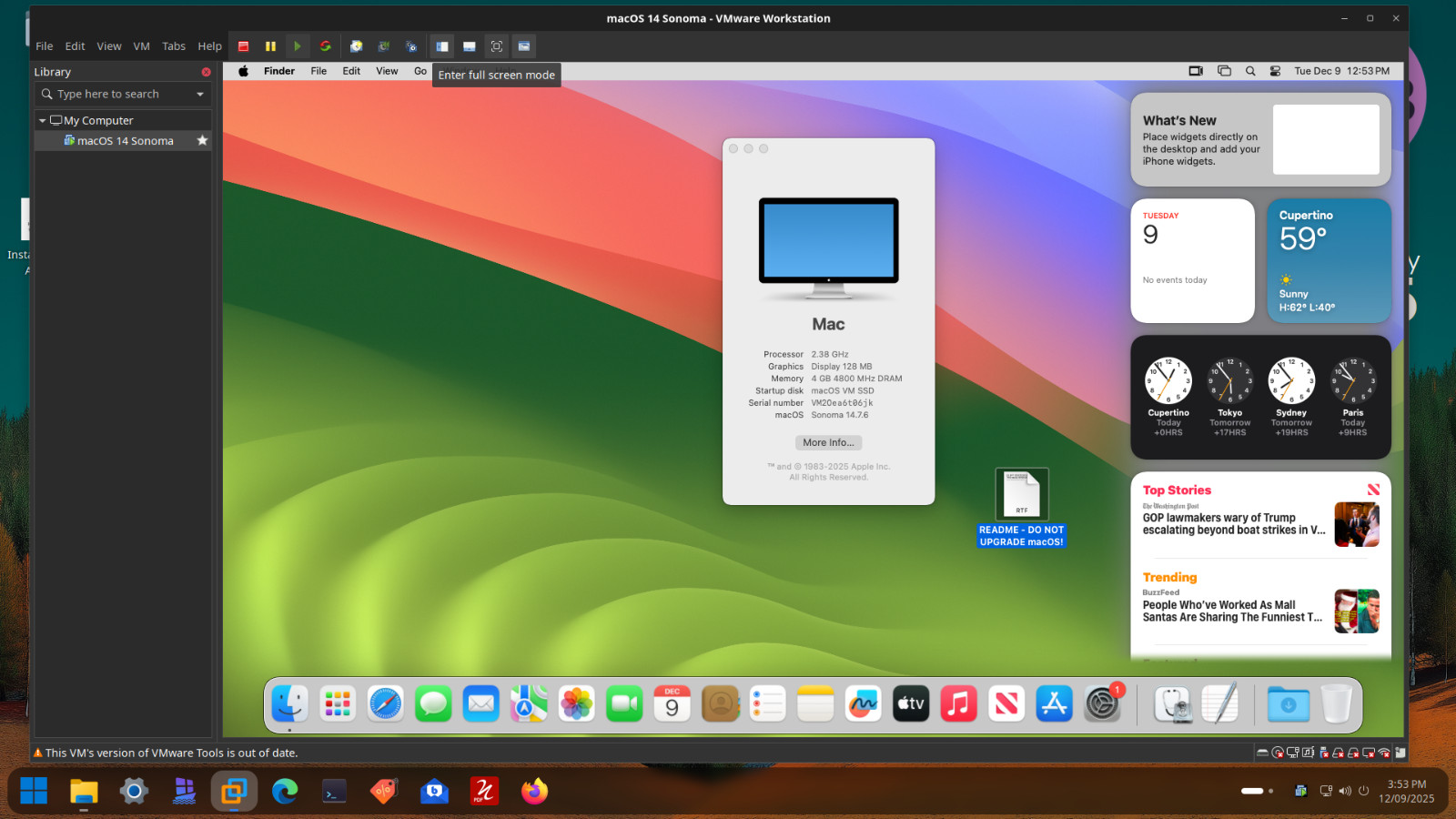
Task: Open the Apple menu in macOS
Action: pyautogui.click(x=244, y=71)
